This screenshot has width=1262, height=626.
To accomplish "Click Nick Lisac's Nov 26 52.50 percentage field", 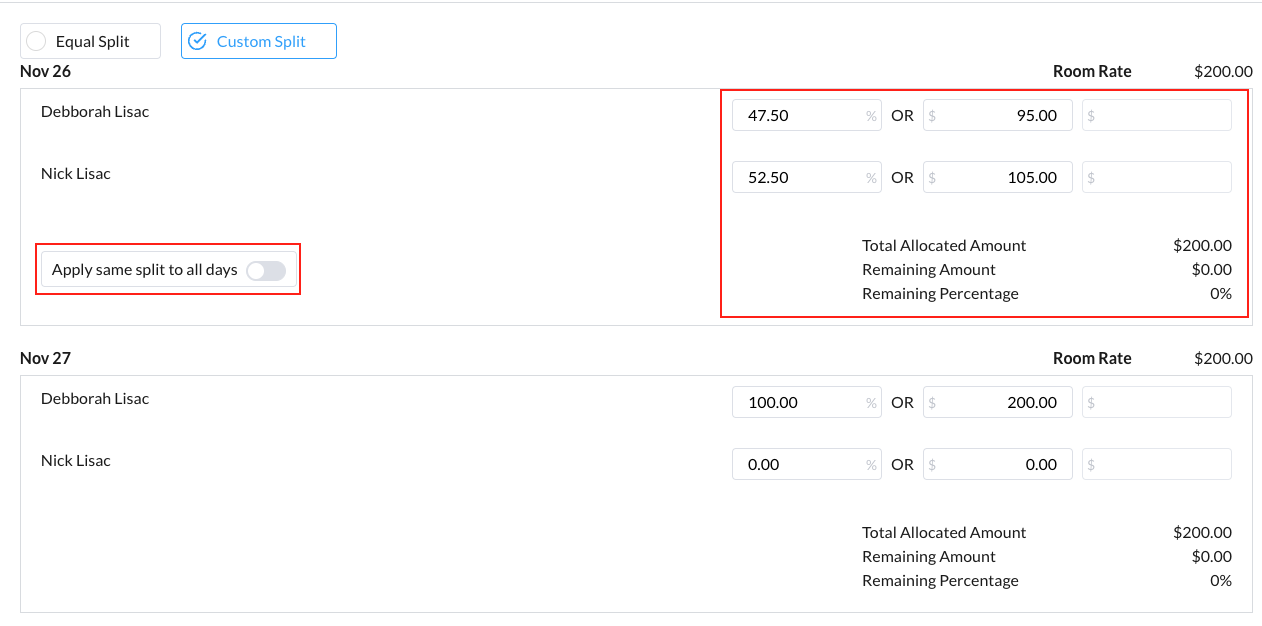I will [x=800, y=177].
